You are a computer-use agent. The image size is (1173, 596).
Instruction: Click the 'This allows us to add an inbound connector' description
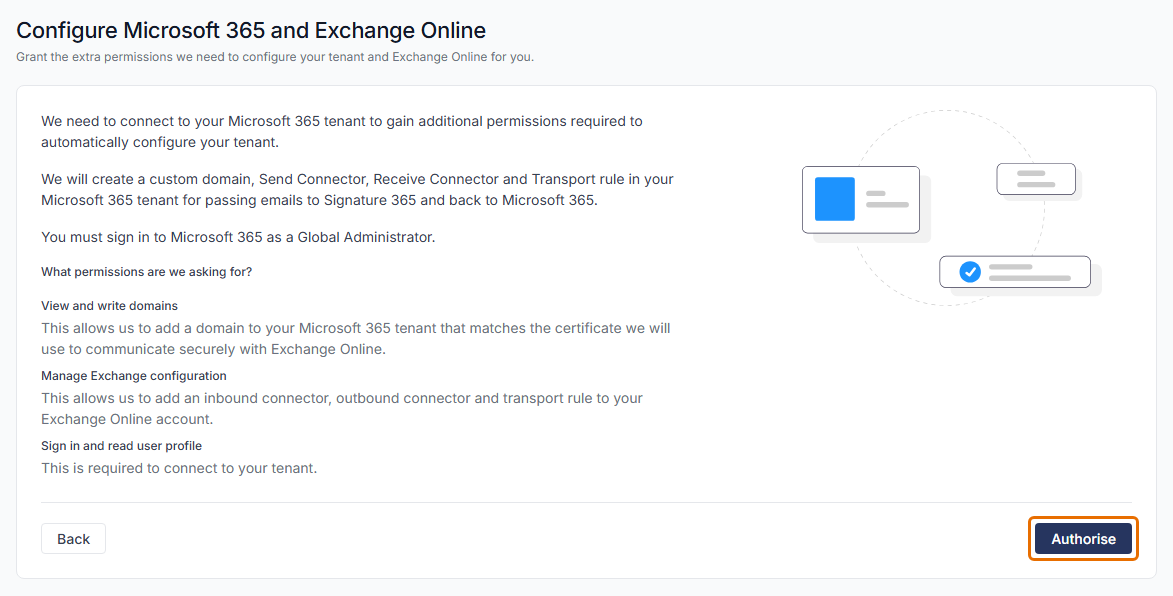[342, 408]
